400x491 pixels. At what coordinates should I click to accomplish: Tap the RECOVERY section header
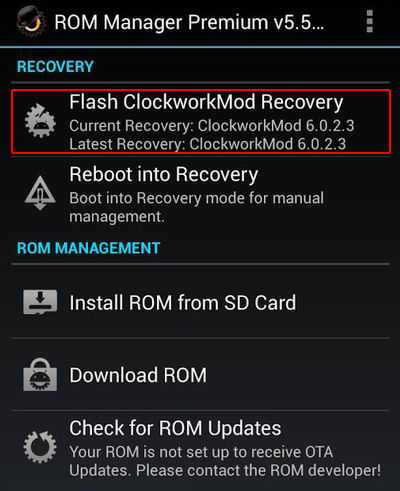[55, 67]
